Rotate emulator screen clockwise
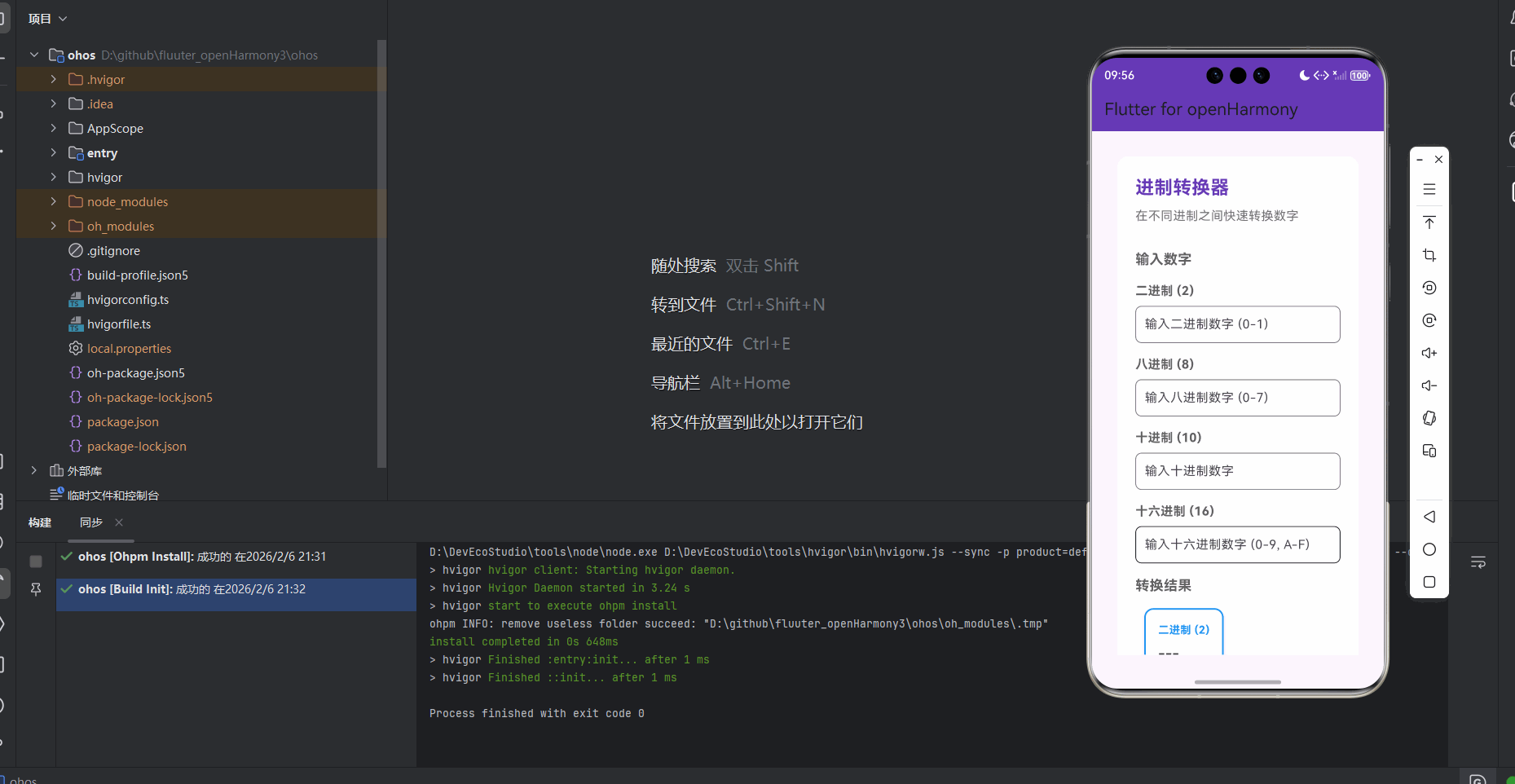This screenshot has width=1515, height=784. coord(1429,320)
